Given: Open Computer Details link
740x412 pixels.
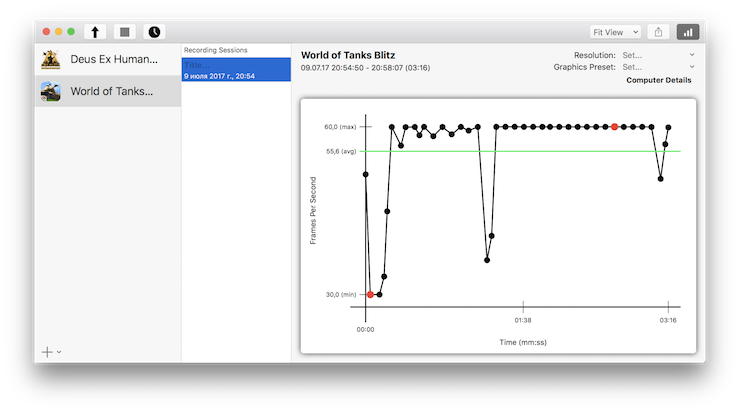Looking at the screenshot, I should 658,80.
